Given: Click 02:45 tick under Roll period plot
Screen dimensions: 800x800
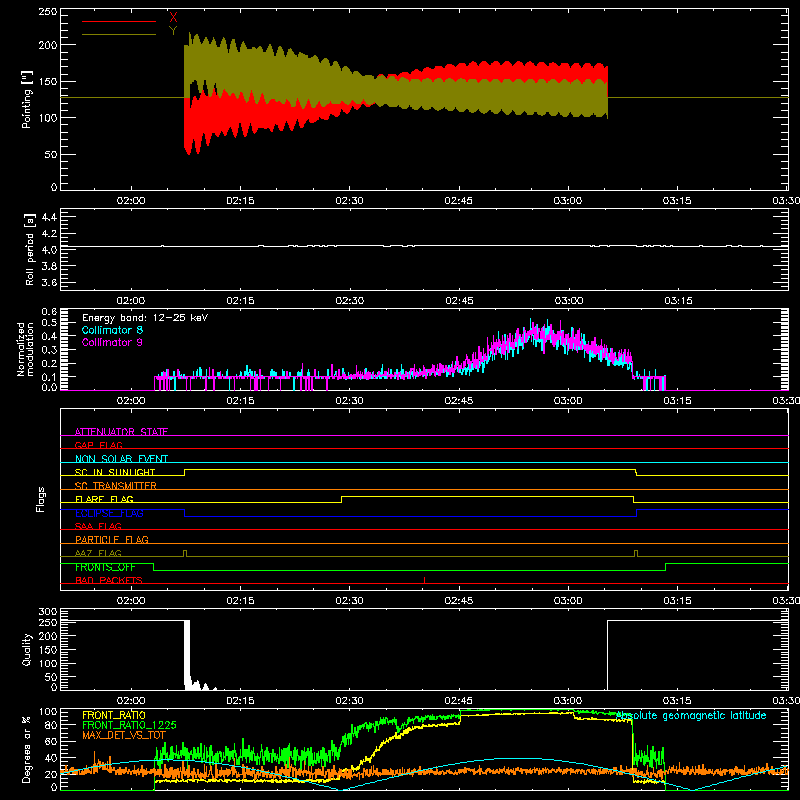Looking at the screenshot, I should tap(459, 301).
